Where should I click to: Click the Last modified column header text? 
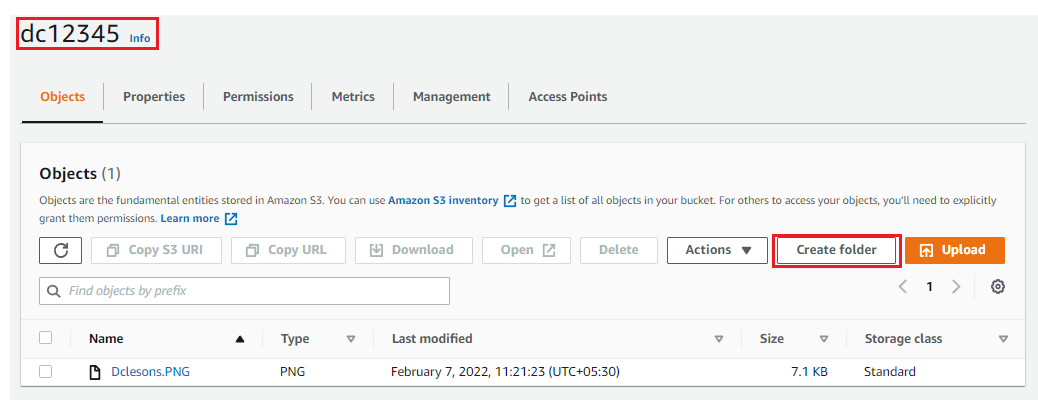click(432, 338)
